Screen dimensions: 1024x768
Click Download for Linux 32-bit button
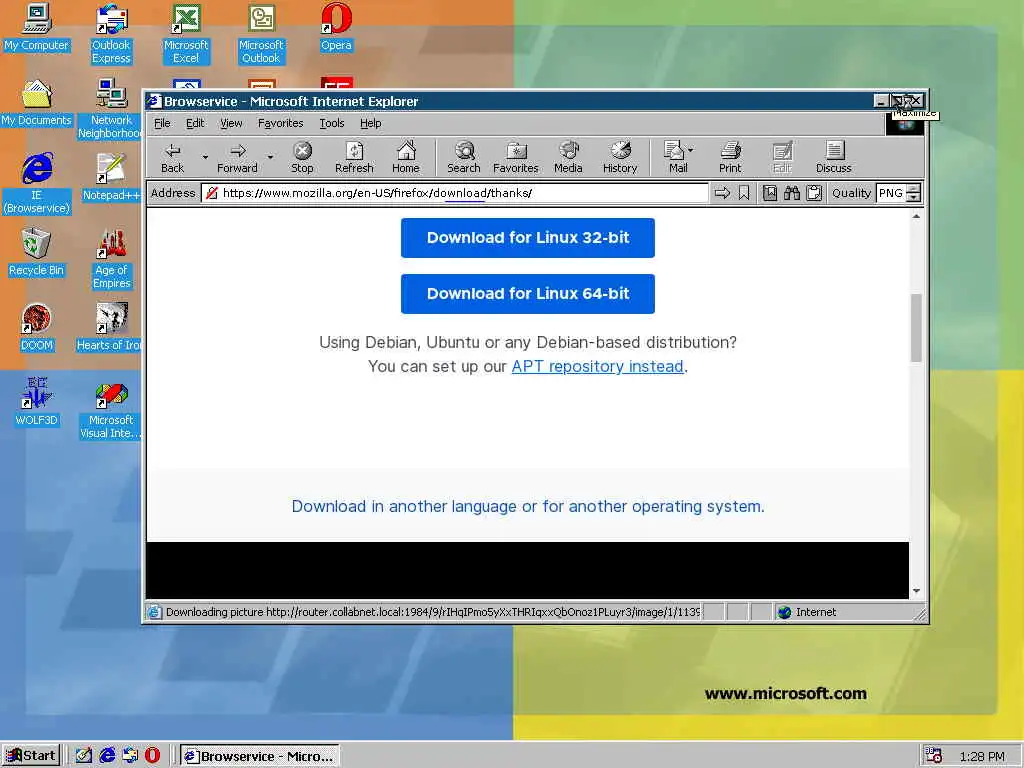coord(528,238)
